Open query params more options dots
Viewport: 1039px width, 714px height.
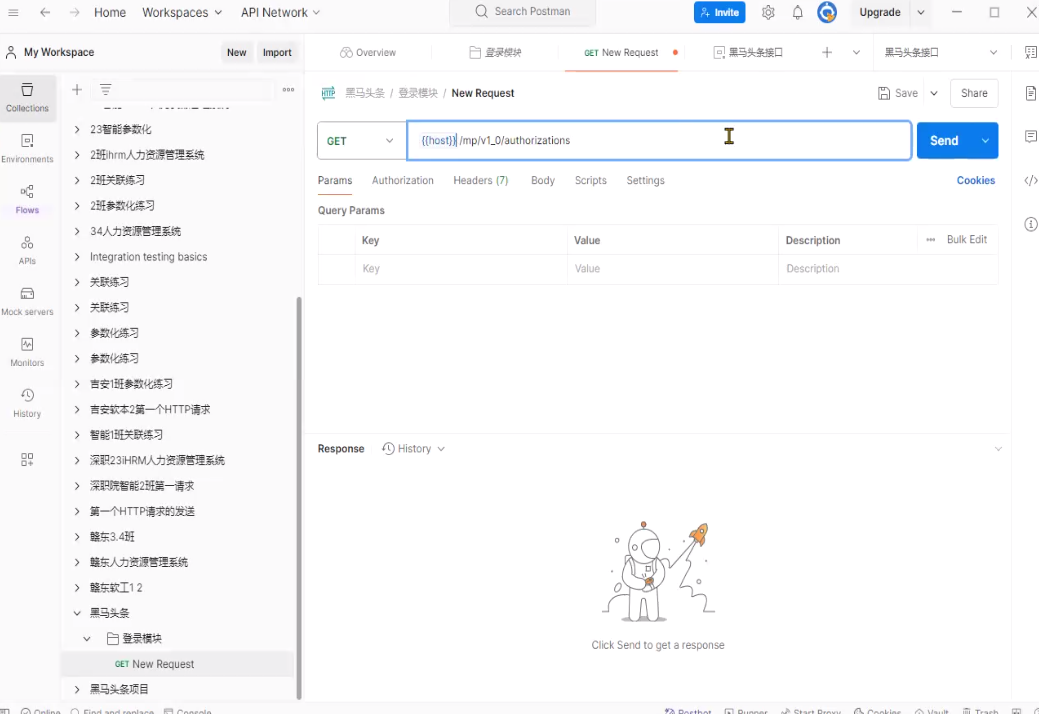click(x=931, y=240)
